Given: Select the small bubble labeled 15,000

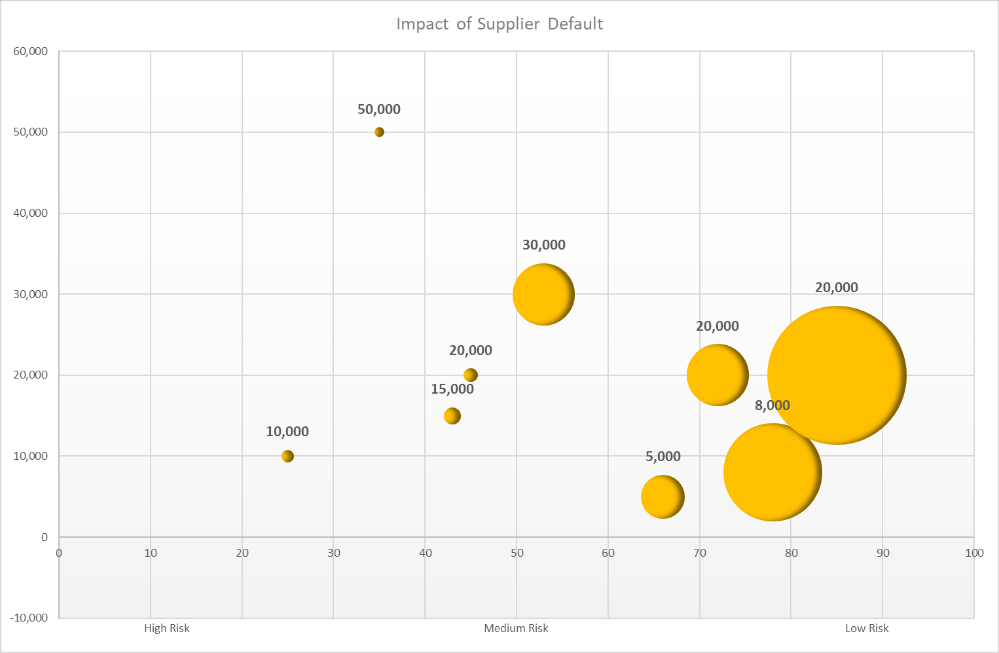Looking at the screenshot, I should 452,416.
